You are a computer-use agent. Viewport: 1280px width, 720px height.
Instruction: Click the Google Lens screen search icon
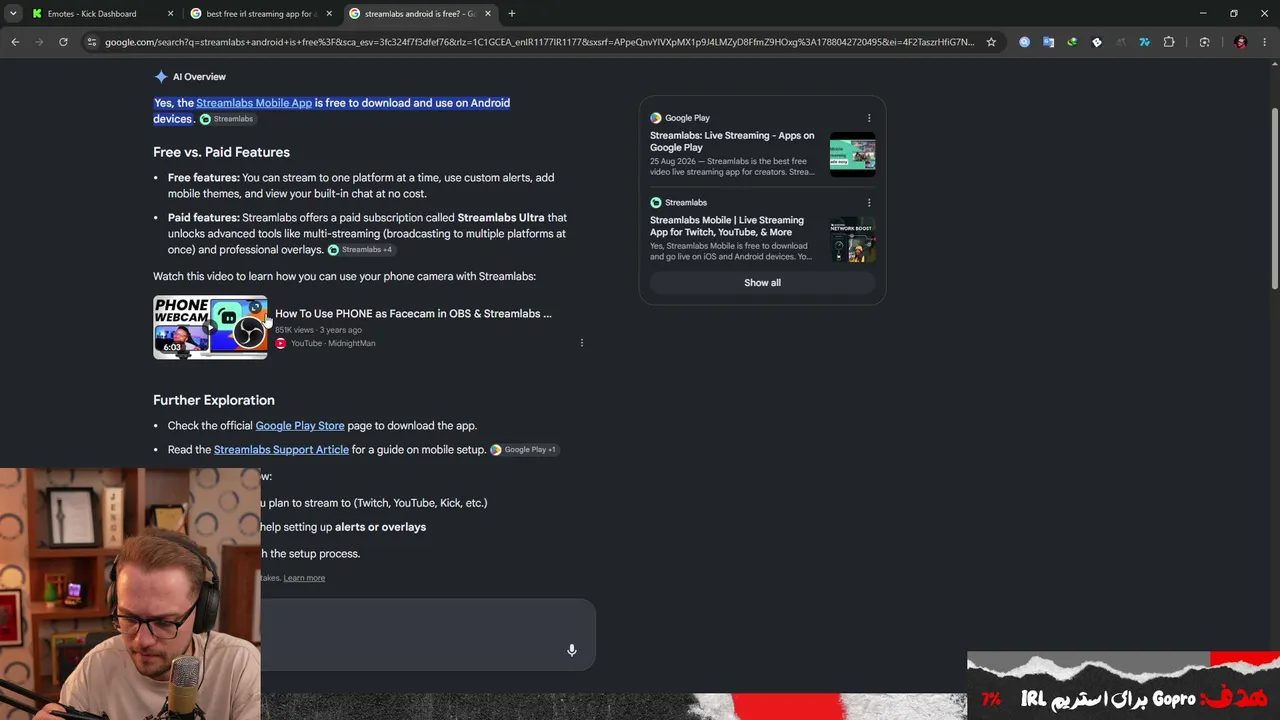coord(1204,42)
